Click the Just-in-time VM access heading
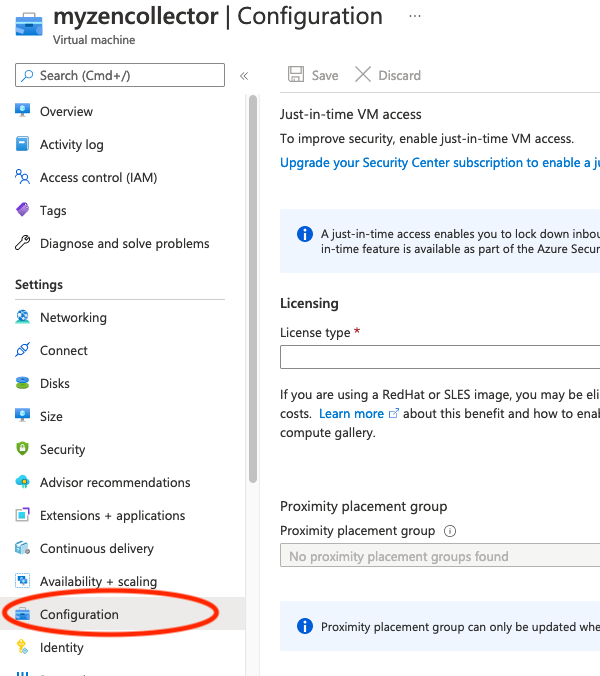 (x=350, y=114)
